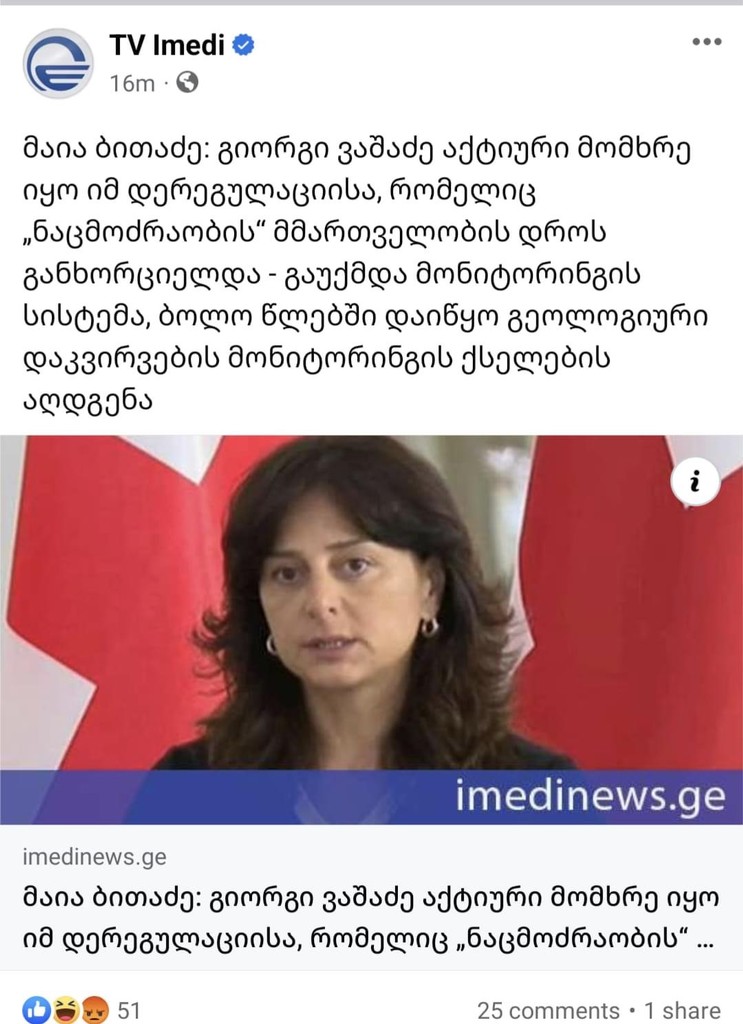Click the Like reaction icon
Image resolution: width=743 pixels, height=1024 pixels.
pos(37,1010)
